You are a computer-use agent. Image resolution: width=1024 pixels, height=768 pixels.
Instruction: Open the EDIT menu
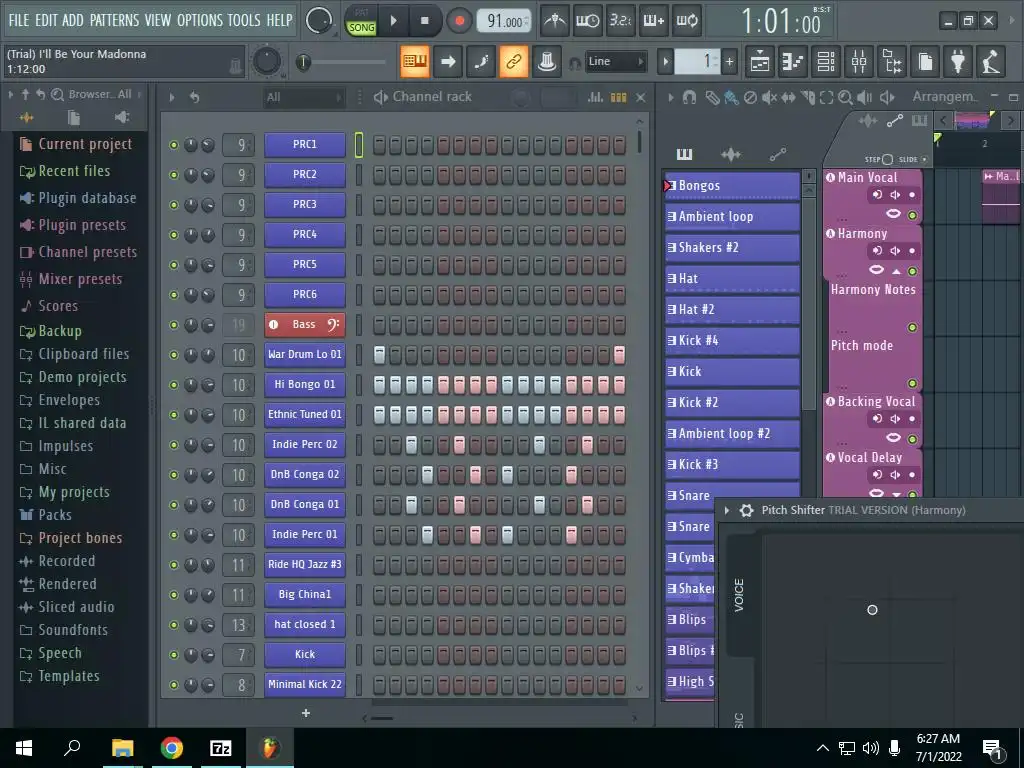[x=46, y=20]
